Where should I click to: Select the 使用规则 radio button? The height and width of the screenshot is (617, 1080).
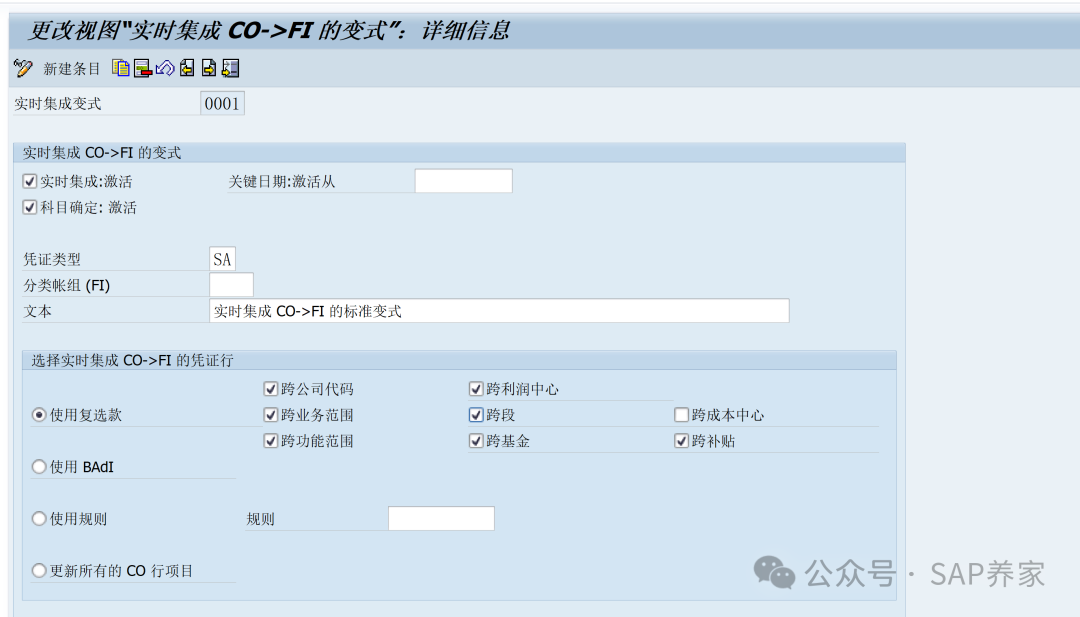click(x=39, y=519)
